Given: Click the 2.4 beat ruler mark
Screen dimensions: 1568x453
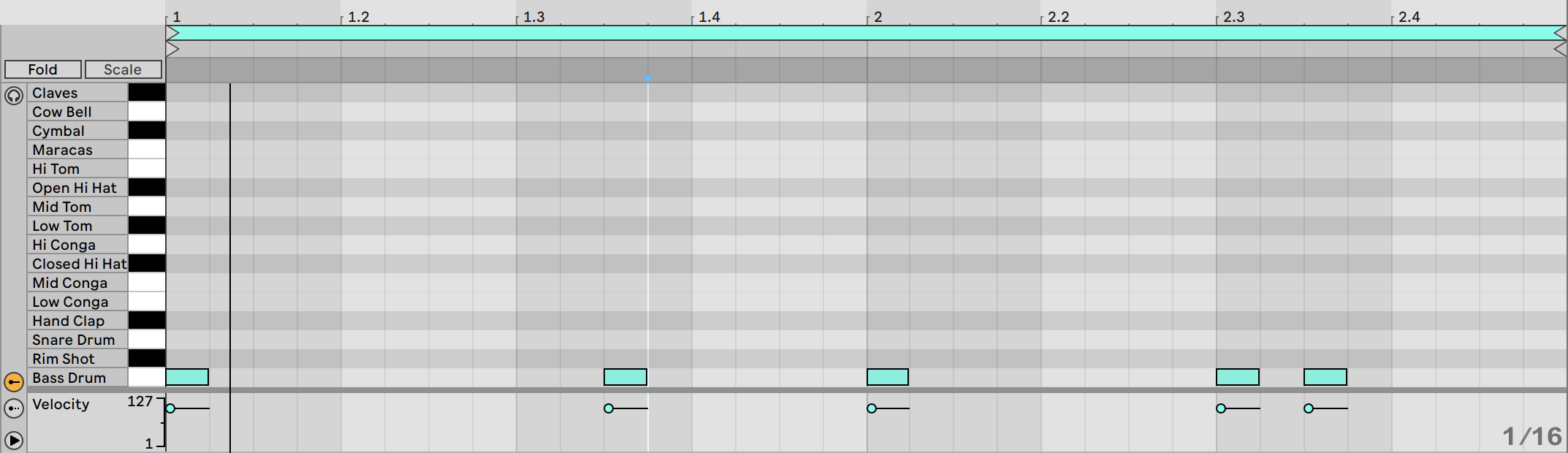Looking at the screenshot, I should (x=1409, y=17).
